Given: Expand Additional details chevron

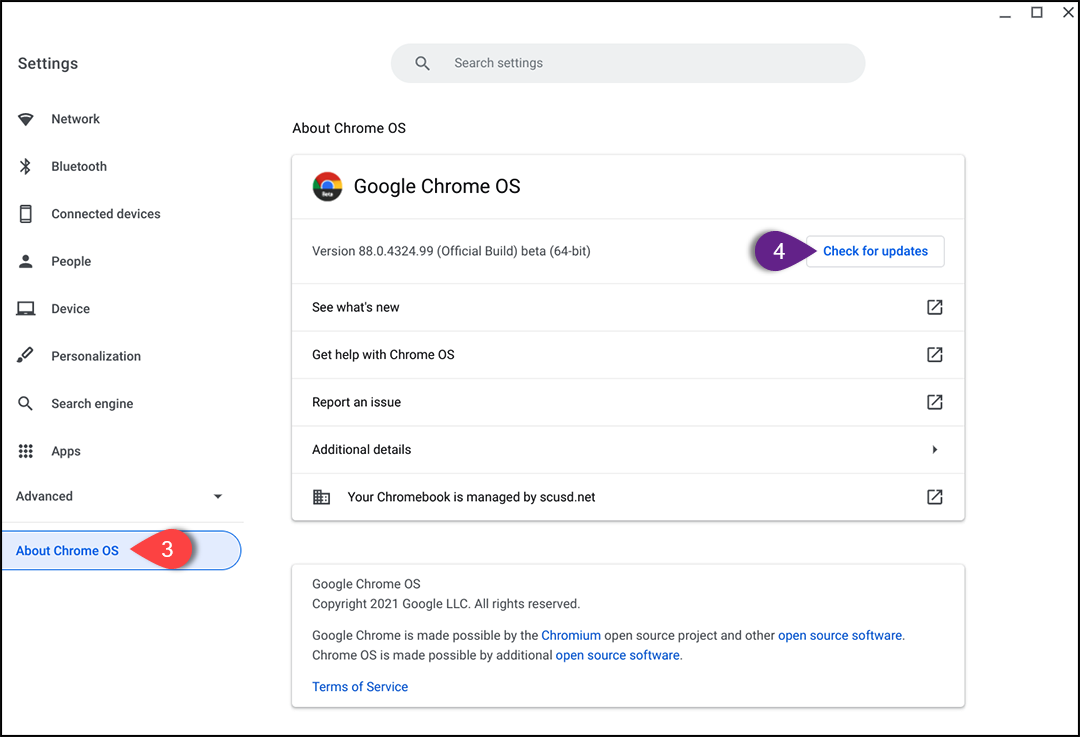Looking at the screenshot, I should click(935, 450).
